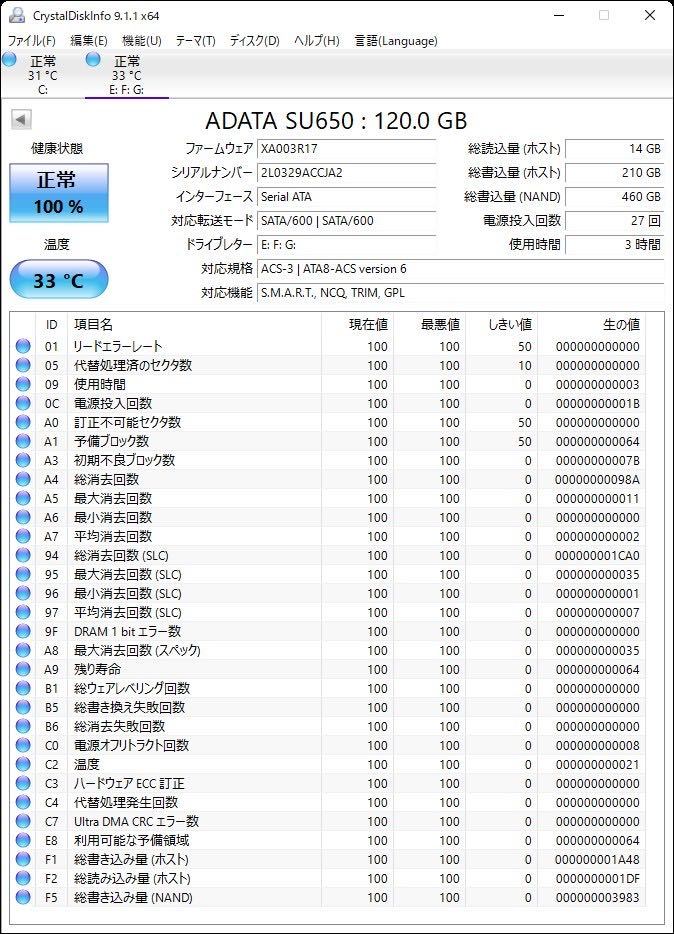Click the status orb in row F5 総書き込み量 (NAND)
The width and height of the screenshot is (674, 934).
(23, 897)
